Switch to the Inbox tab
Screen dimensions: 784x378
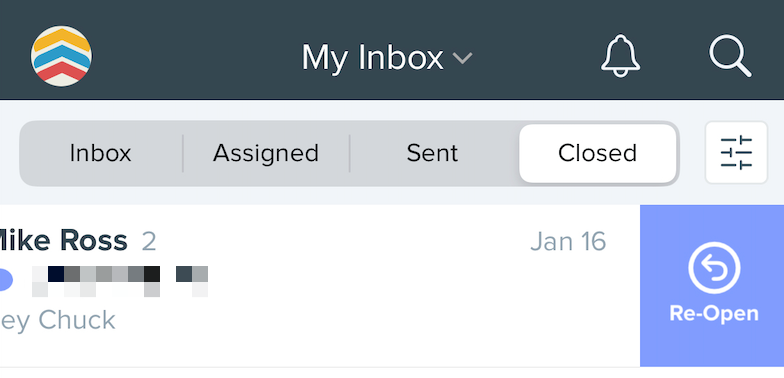pyautogui.click(x=100, y=153)
